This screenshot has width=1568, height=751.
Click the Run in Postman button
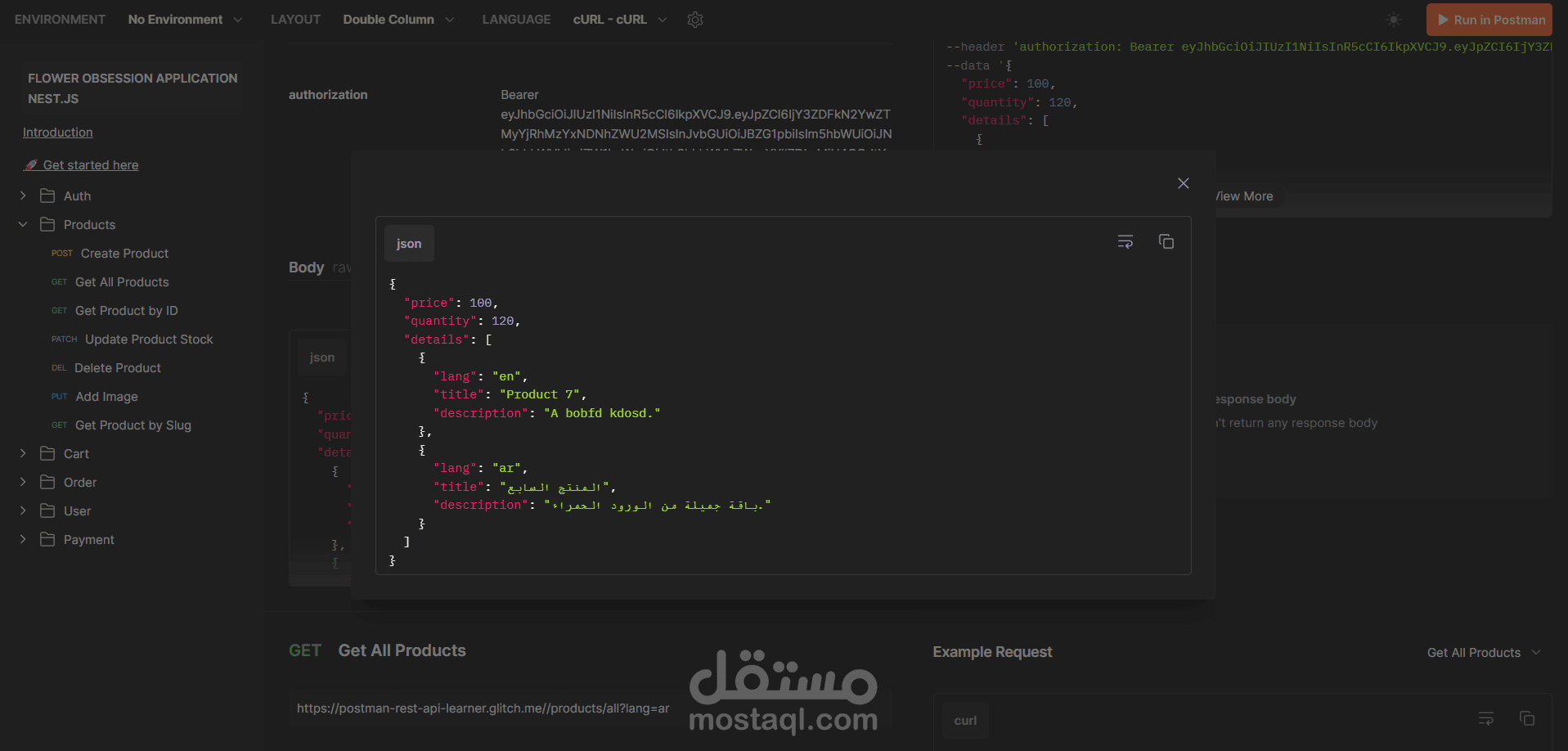[1489, 20]
